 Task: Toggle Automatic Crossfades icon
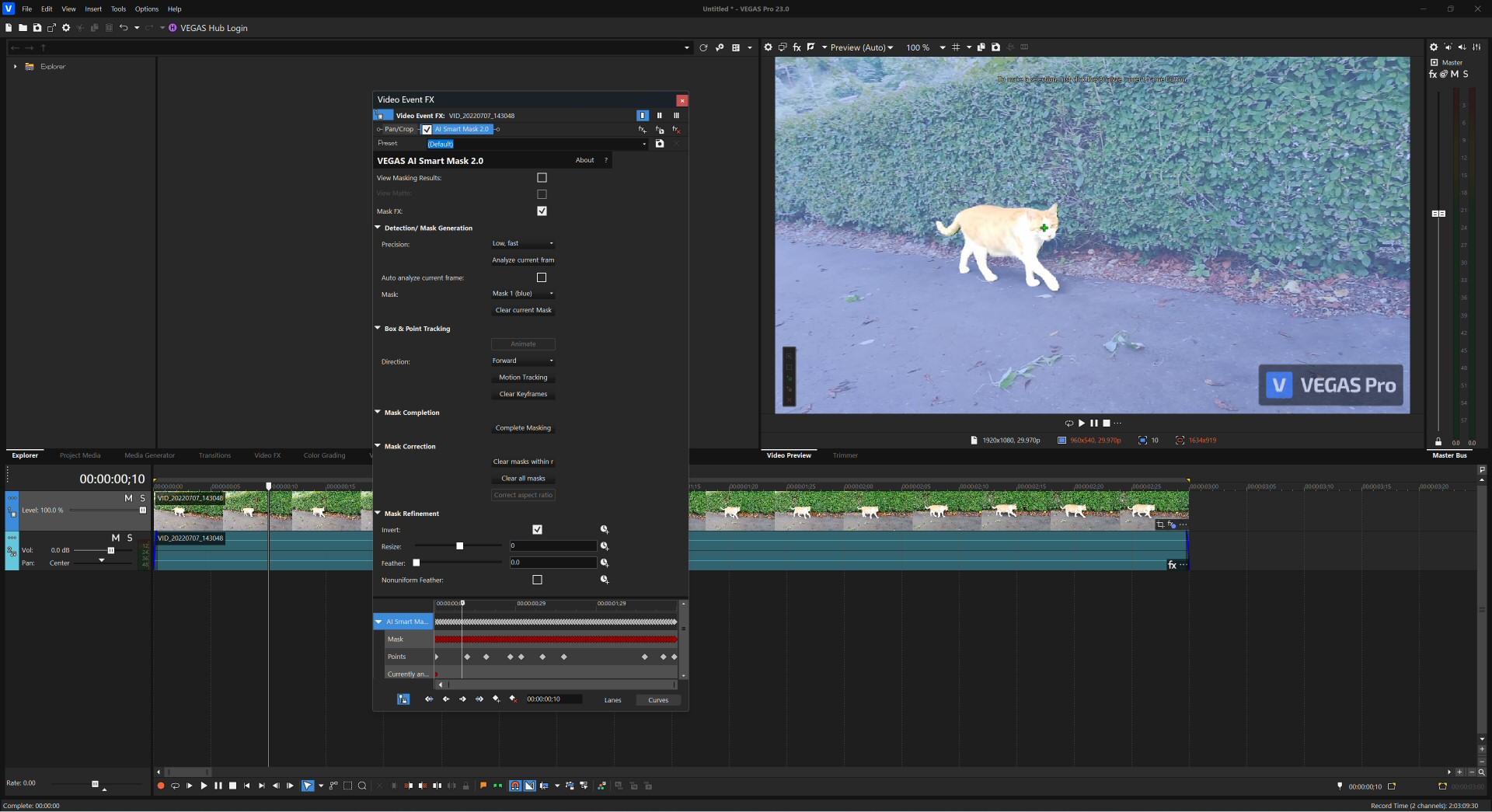(x=529, y=786)
